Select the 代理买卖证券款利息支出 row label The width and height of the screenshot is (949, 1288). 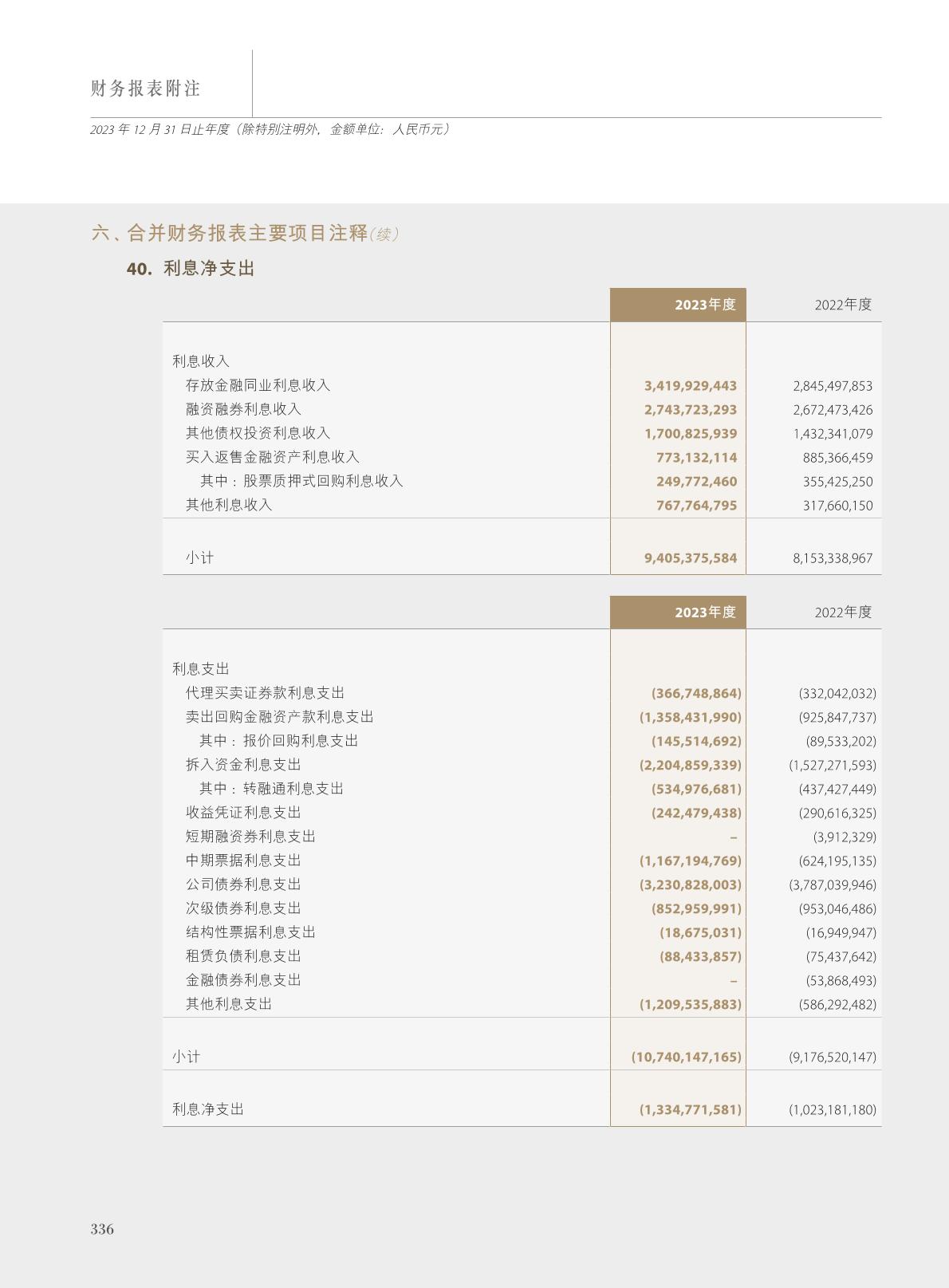click(265, 693)
